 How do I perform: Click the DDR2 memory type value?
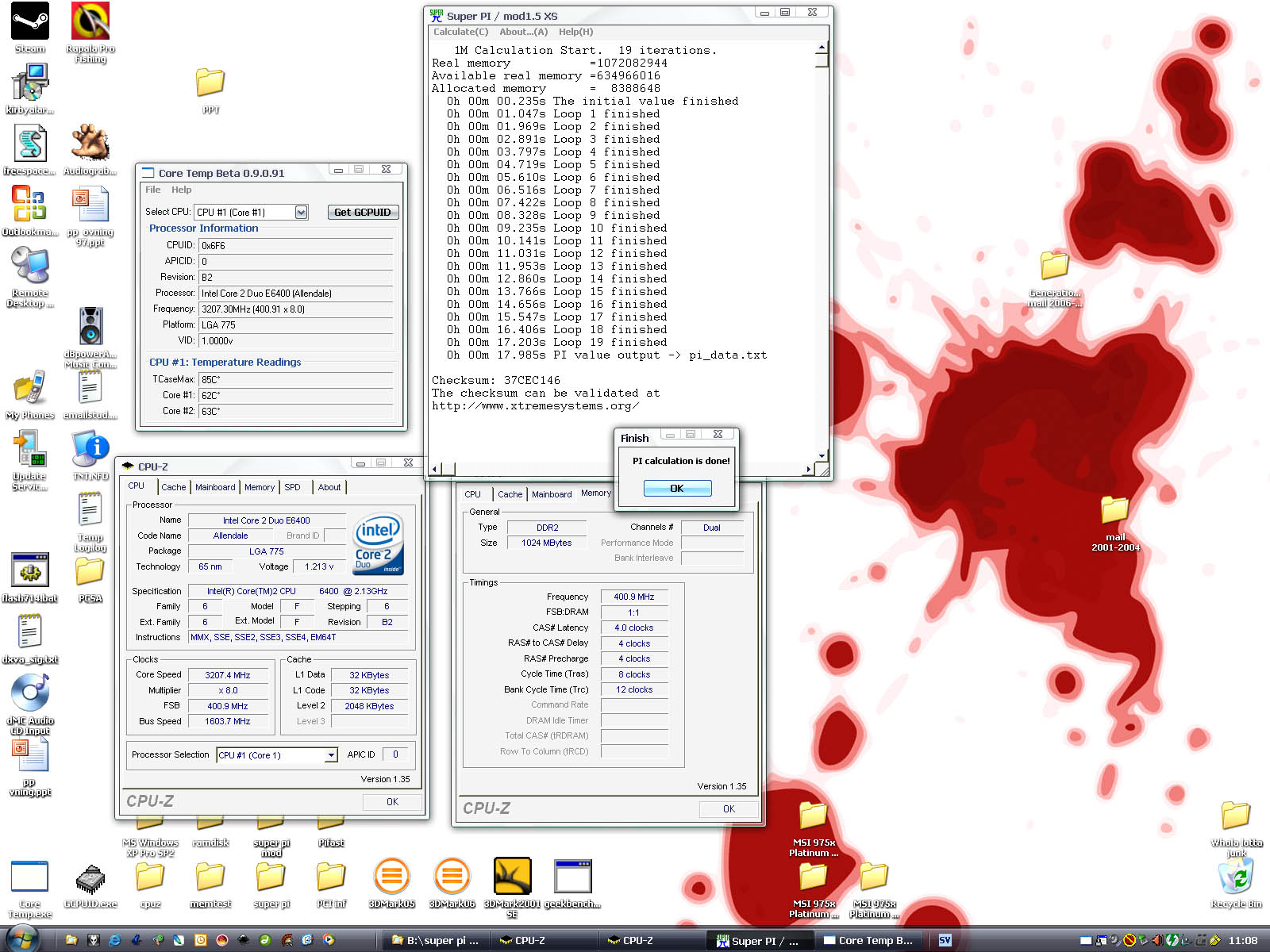547,528
